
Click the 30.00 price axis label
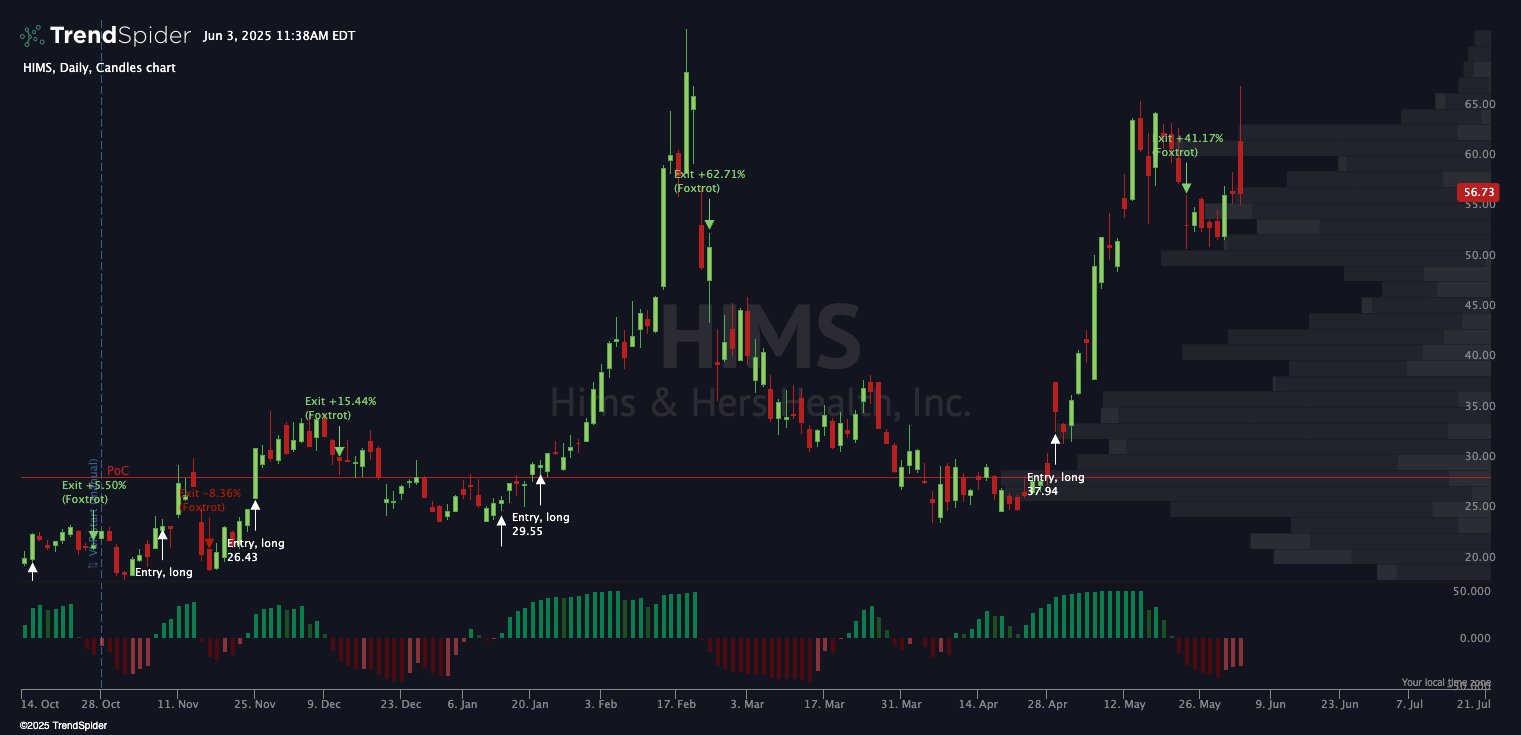point(1479,456)
